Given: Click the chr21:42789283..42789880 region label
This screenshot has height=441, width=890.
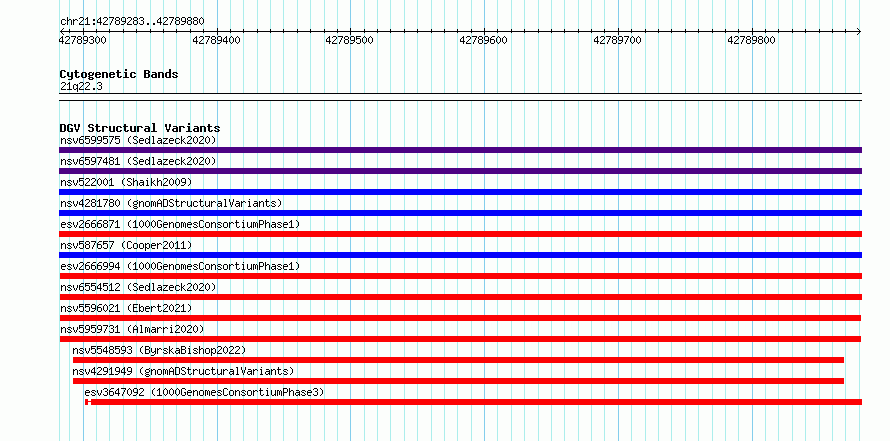Looking at the screenshot, I should tap(132, 21).
